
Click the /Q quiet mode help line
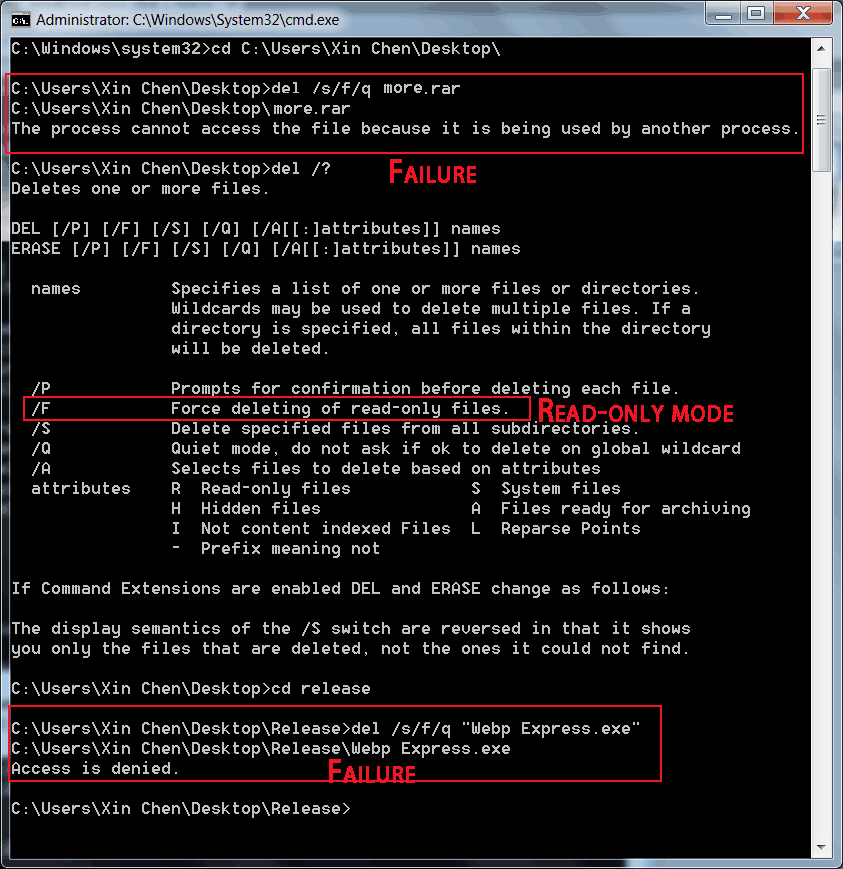[x=386, y=449]
